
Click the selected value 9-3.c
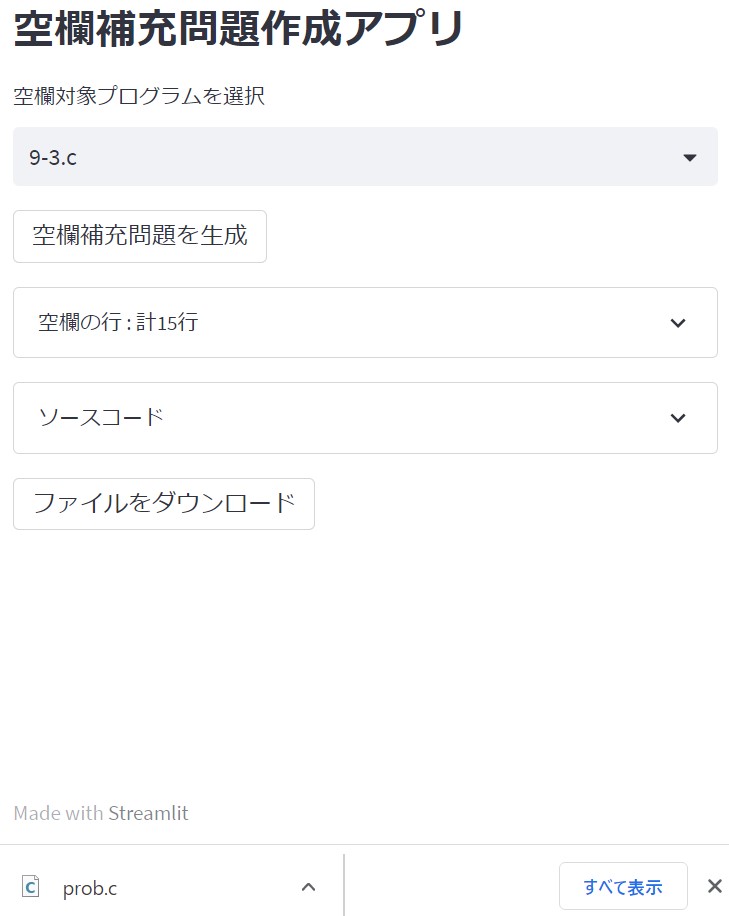click(x=53, y=157)
